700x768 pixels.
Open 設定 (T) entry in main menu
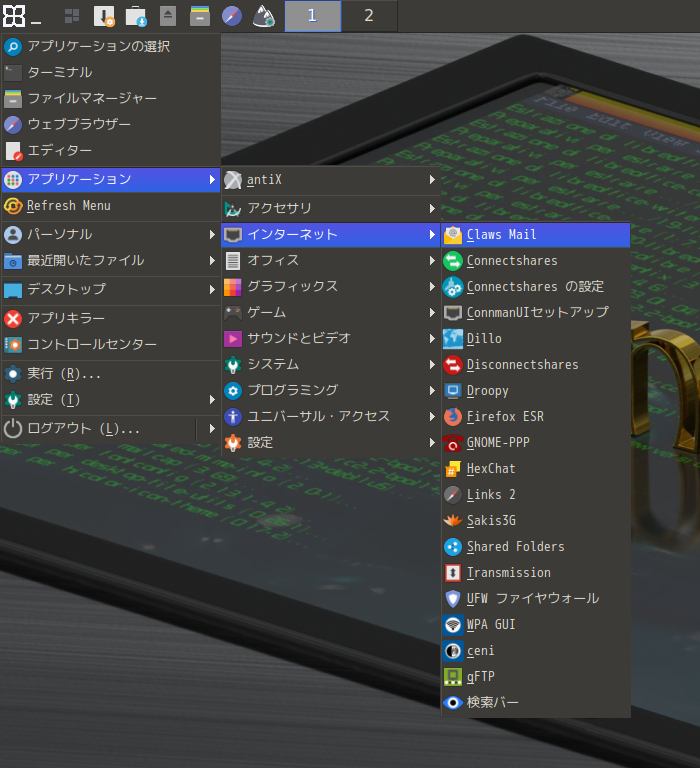click(111, 400)
